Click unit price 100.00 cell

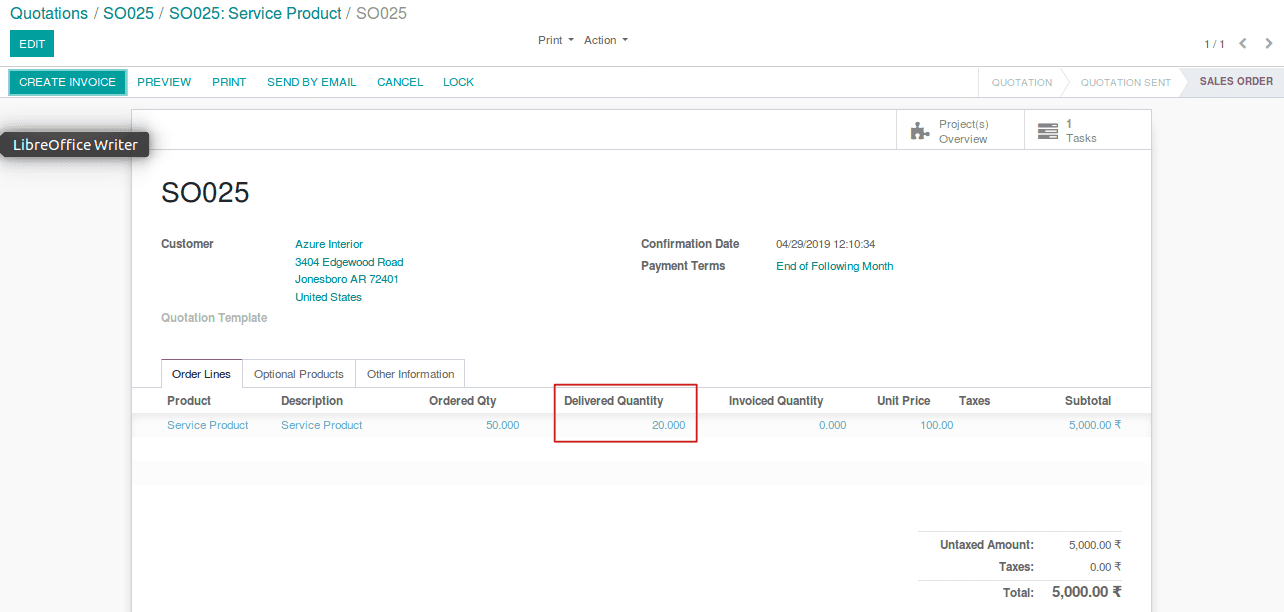[x=937, y=425]
